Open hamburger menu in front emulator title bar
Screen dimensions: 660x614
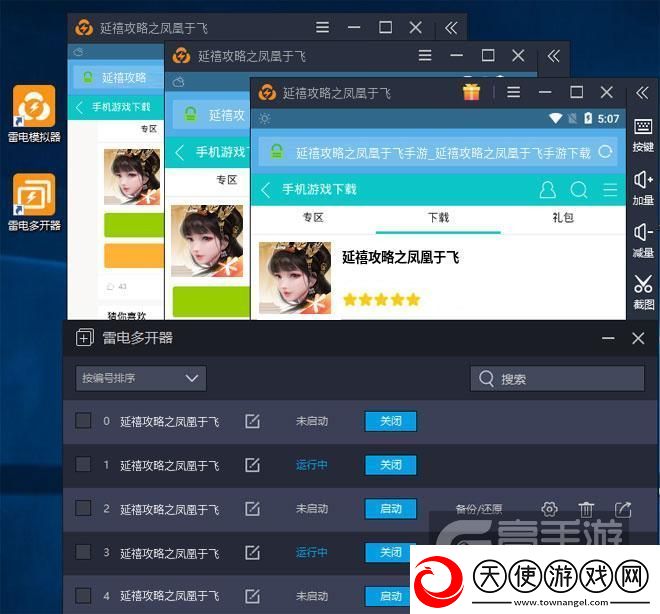tap(514, 92)
